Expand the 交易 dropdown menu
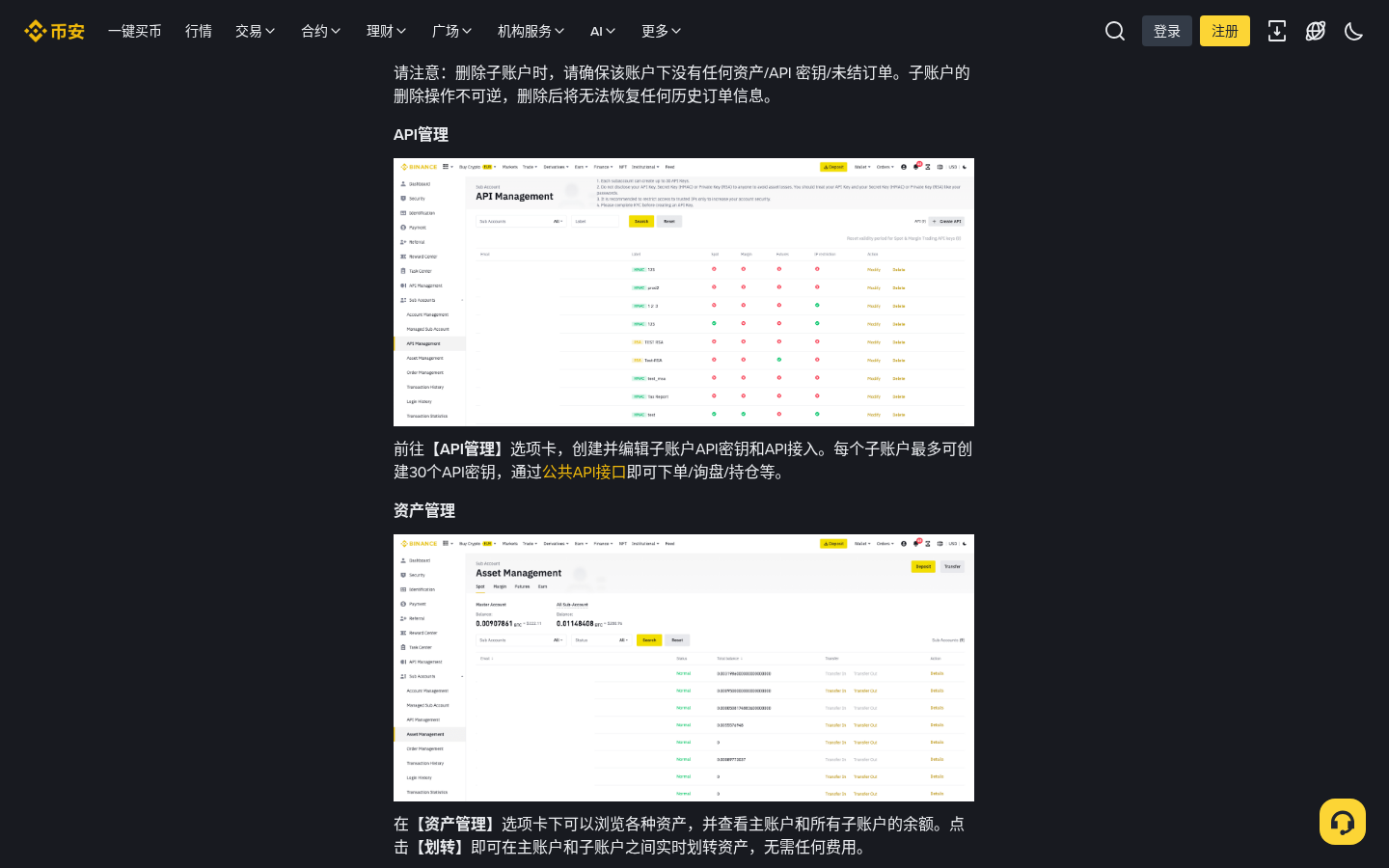 pos(256,31)
